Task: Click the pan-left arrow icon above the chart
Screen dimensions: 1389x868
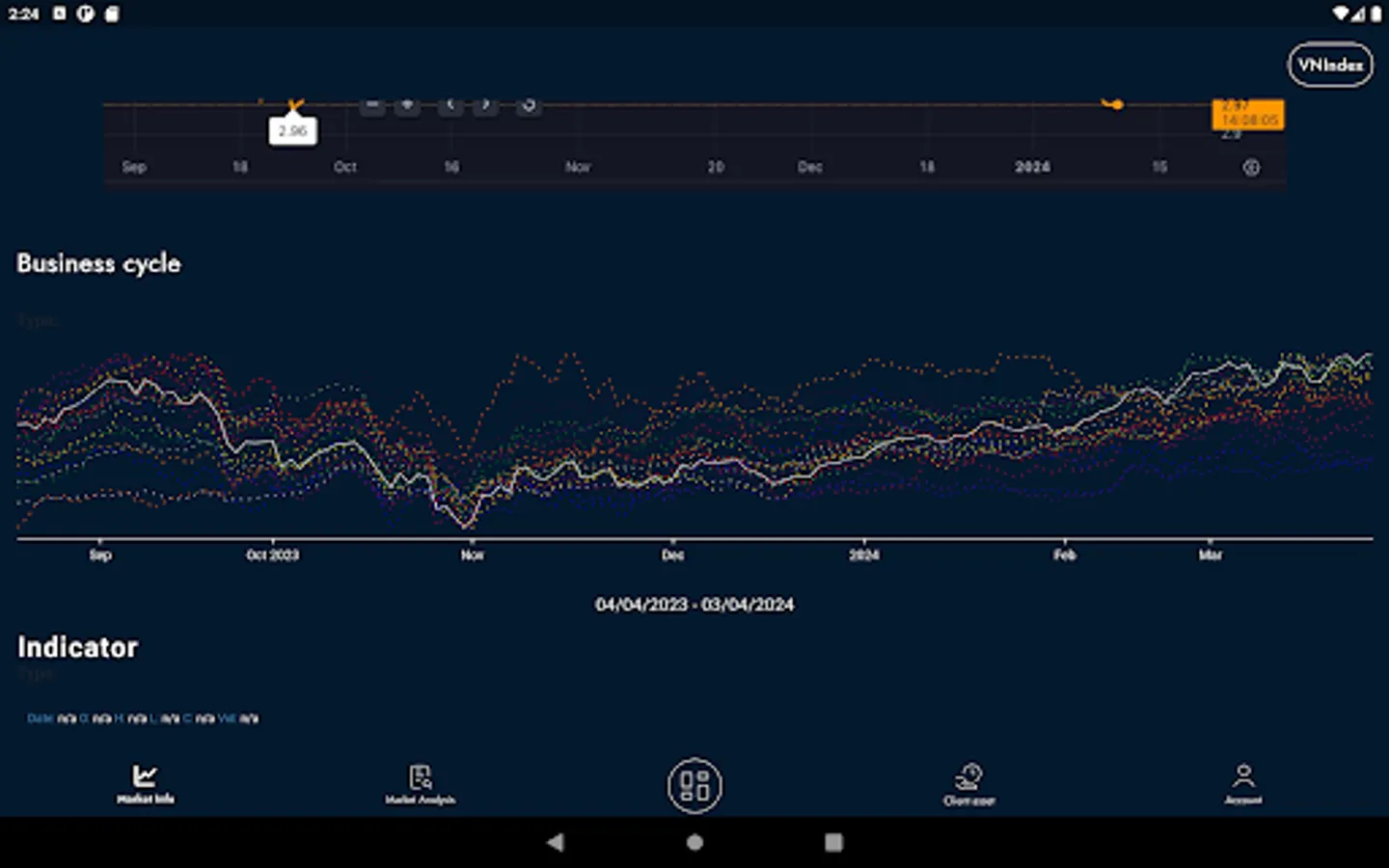Action: pyautogui.click(x=450, y=106)
